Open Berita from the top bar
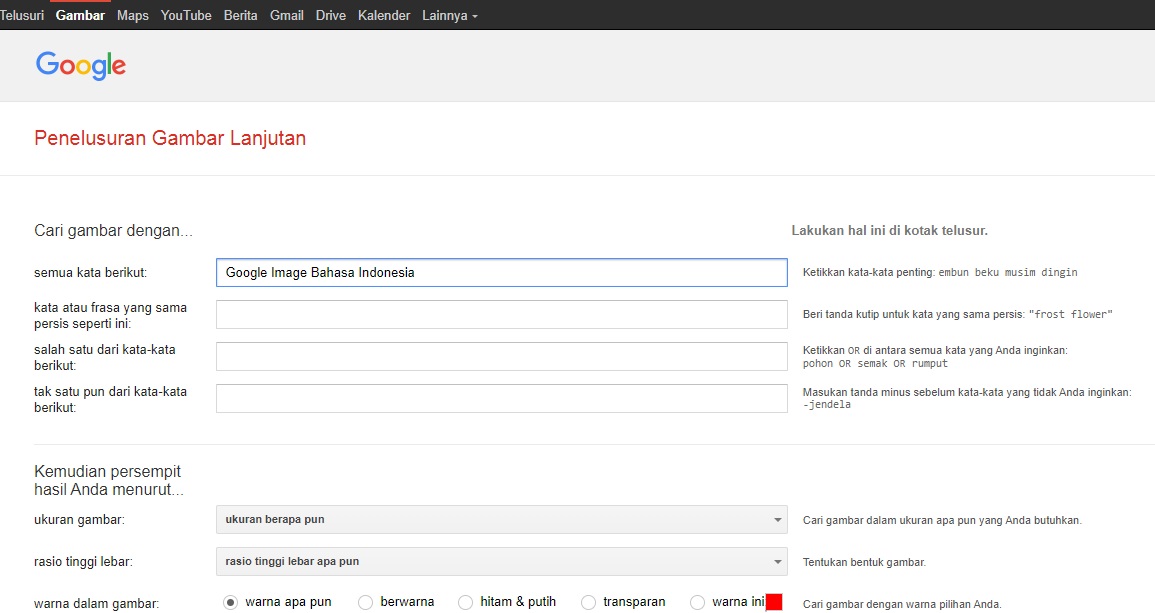Viewport: 1155px width, 613px height. point(241,15)
